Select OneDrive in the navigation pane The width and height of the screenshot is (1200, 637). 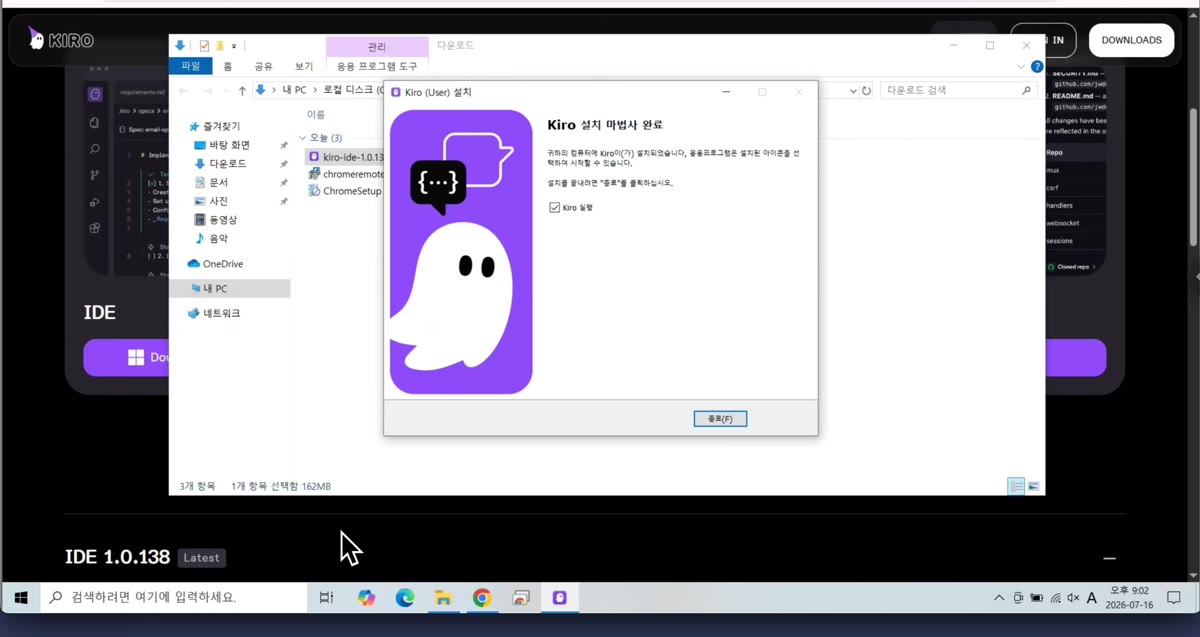pyautogui.click(x=215, y=264)
